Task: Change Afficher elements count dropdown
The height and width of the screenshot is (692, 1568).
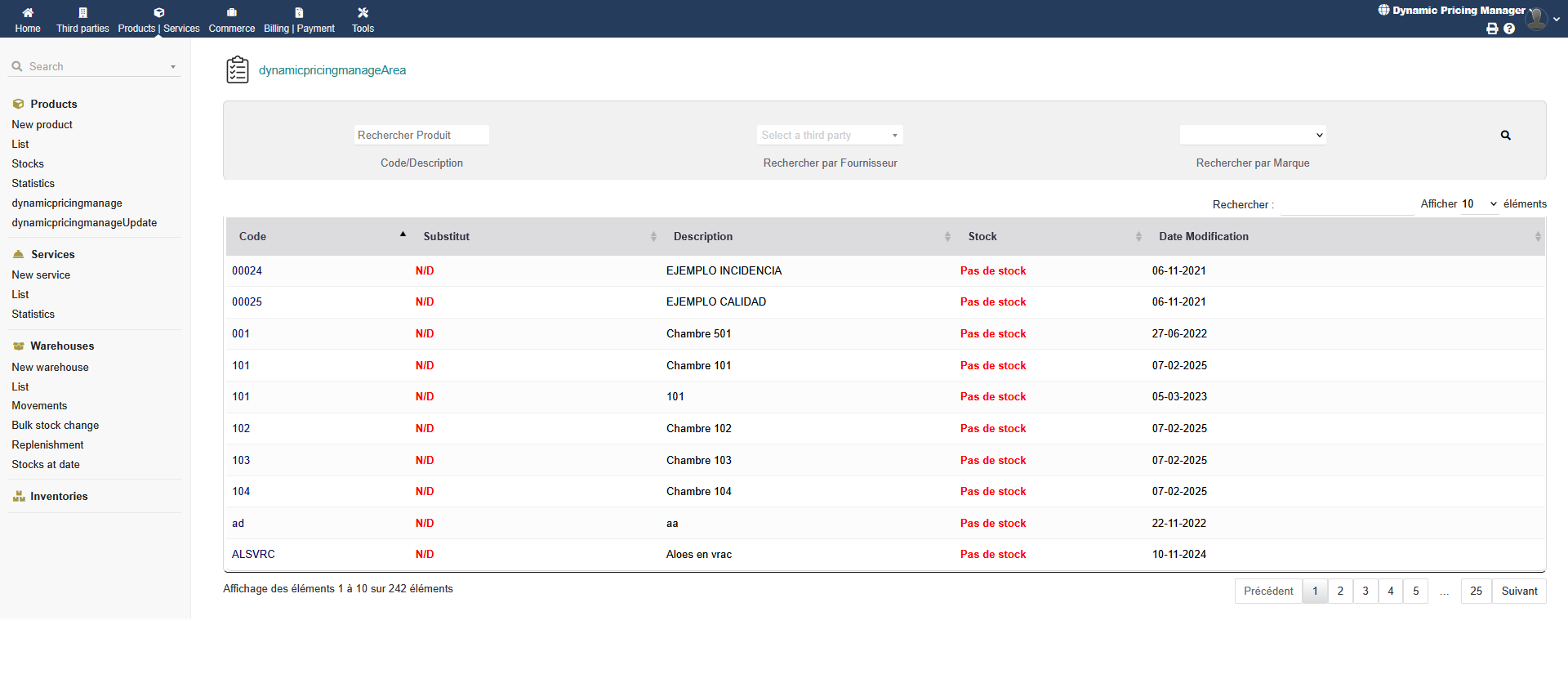Action: coord(1479,204)
